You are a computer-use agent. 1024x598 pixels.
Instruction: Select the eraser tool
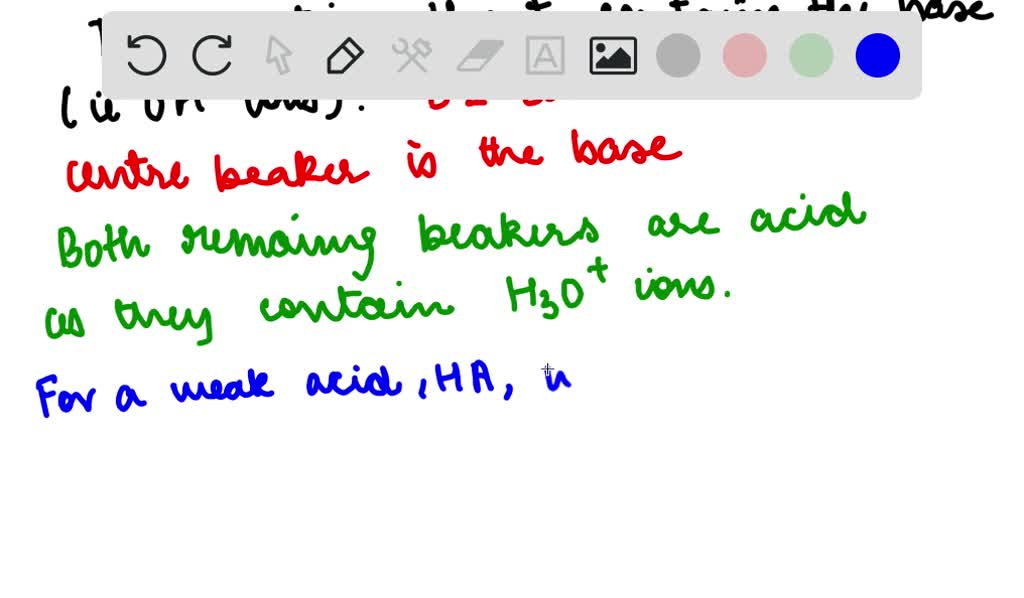[x=478, y=55]
